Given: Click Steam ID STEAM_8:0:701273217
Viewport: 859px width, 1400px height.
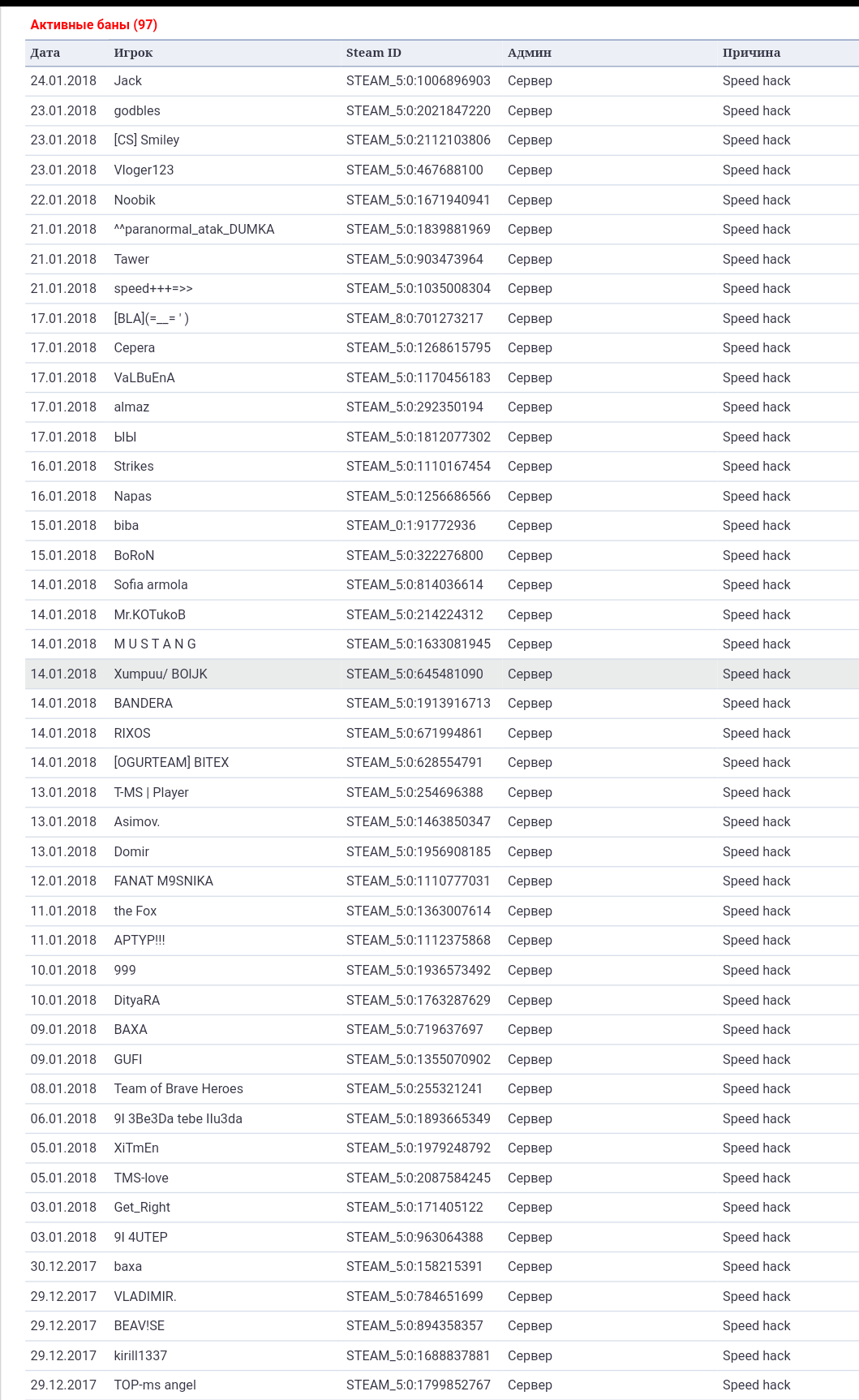Looking at the screenshot, I should point(414,318).
